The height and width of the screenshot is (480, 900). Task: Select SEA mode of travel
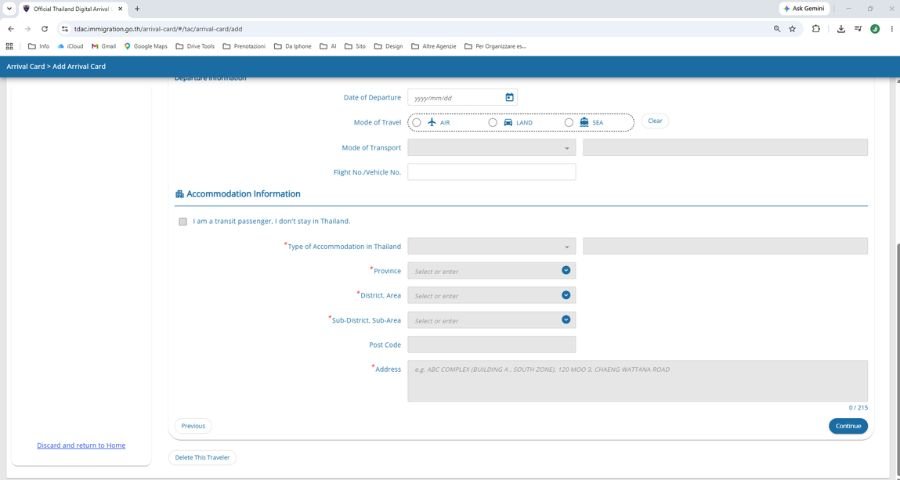(x=569, y=122)
